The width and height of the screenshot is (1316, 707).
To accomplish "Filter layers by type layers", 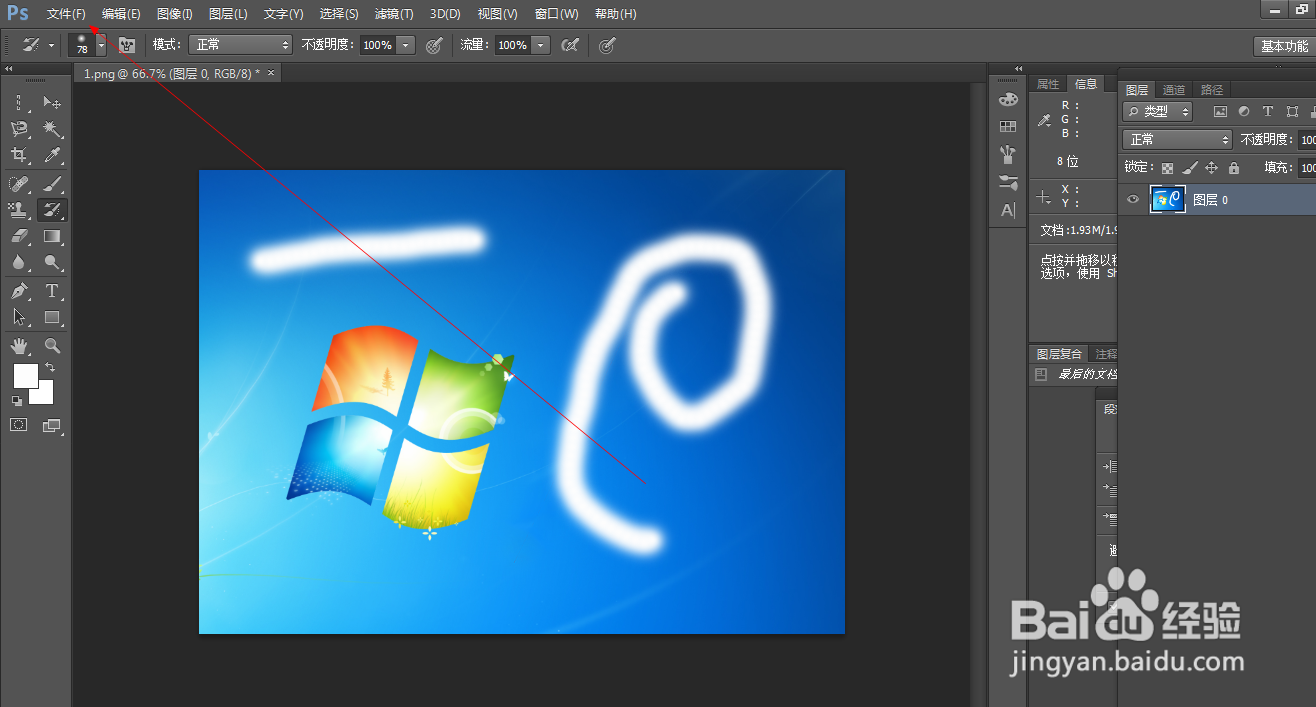I will [1268, 112].
